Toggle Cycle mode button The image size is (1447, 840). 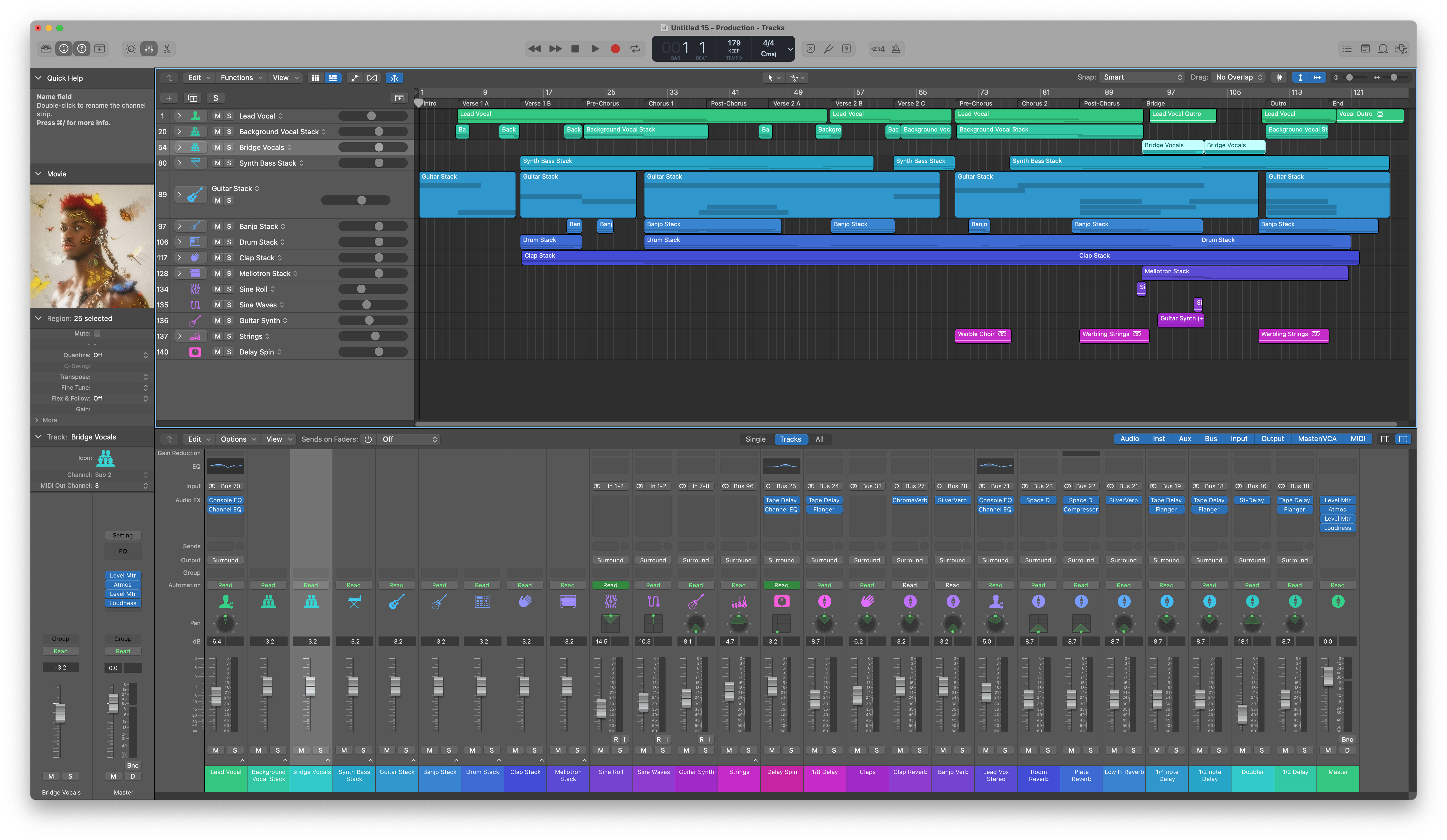click(x=635, y=49)
